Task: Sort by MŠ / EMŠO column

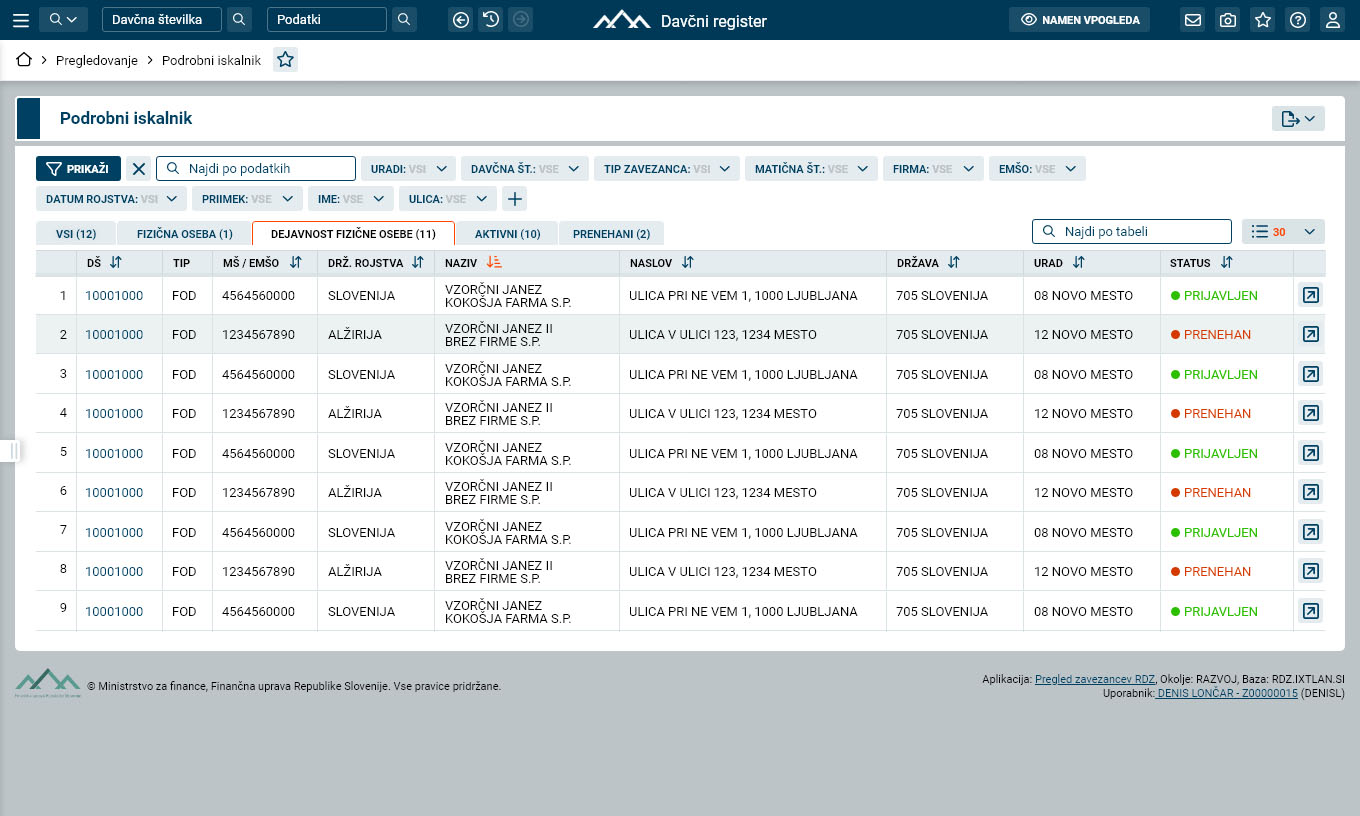Action: point(295,263)
